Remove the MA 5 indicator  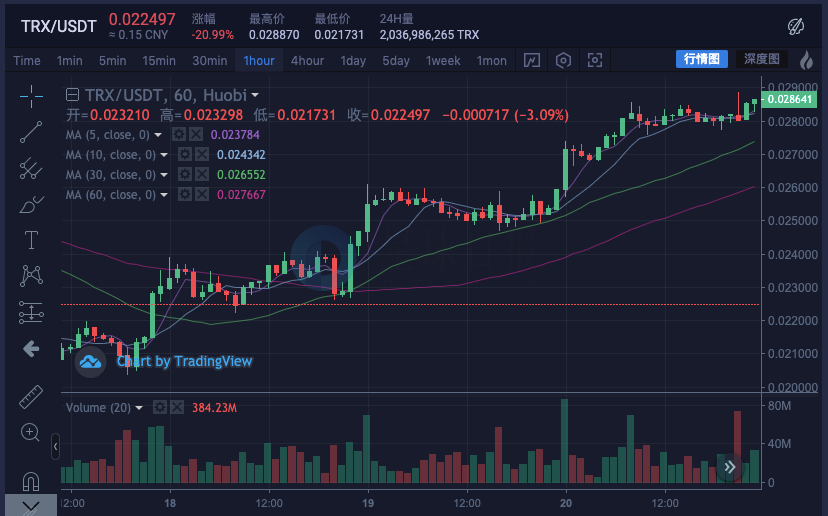click(x=196, y=134)
